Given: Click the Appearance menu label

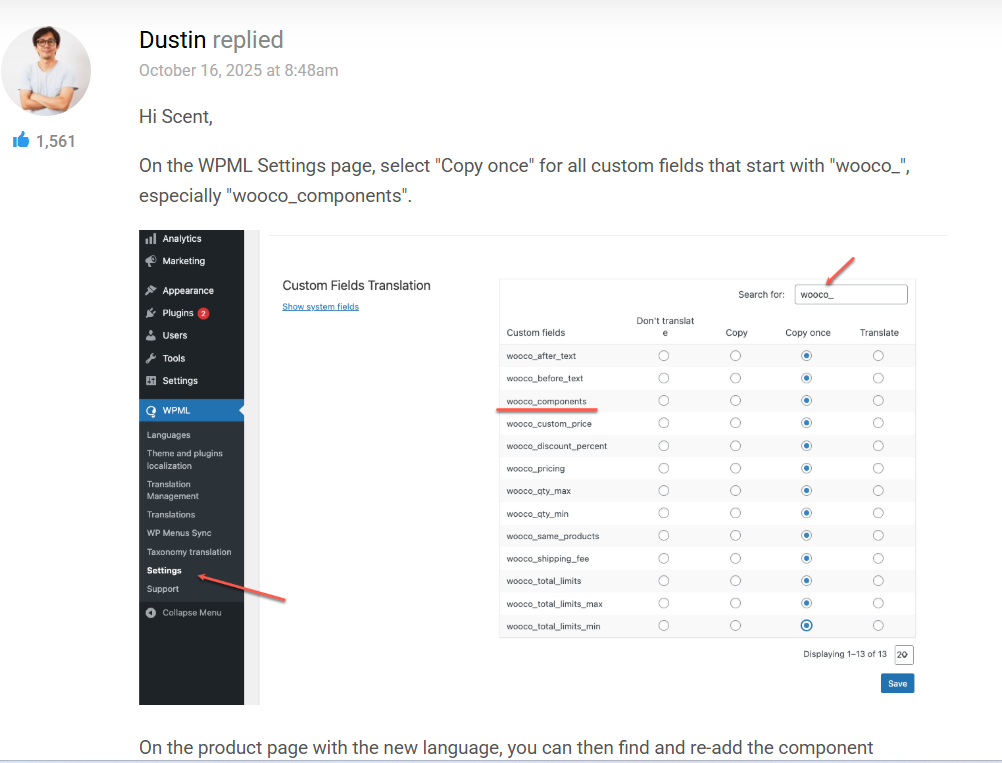Looking at the screenshot, I should coord(188,290).
